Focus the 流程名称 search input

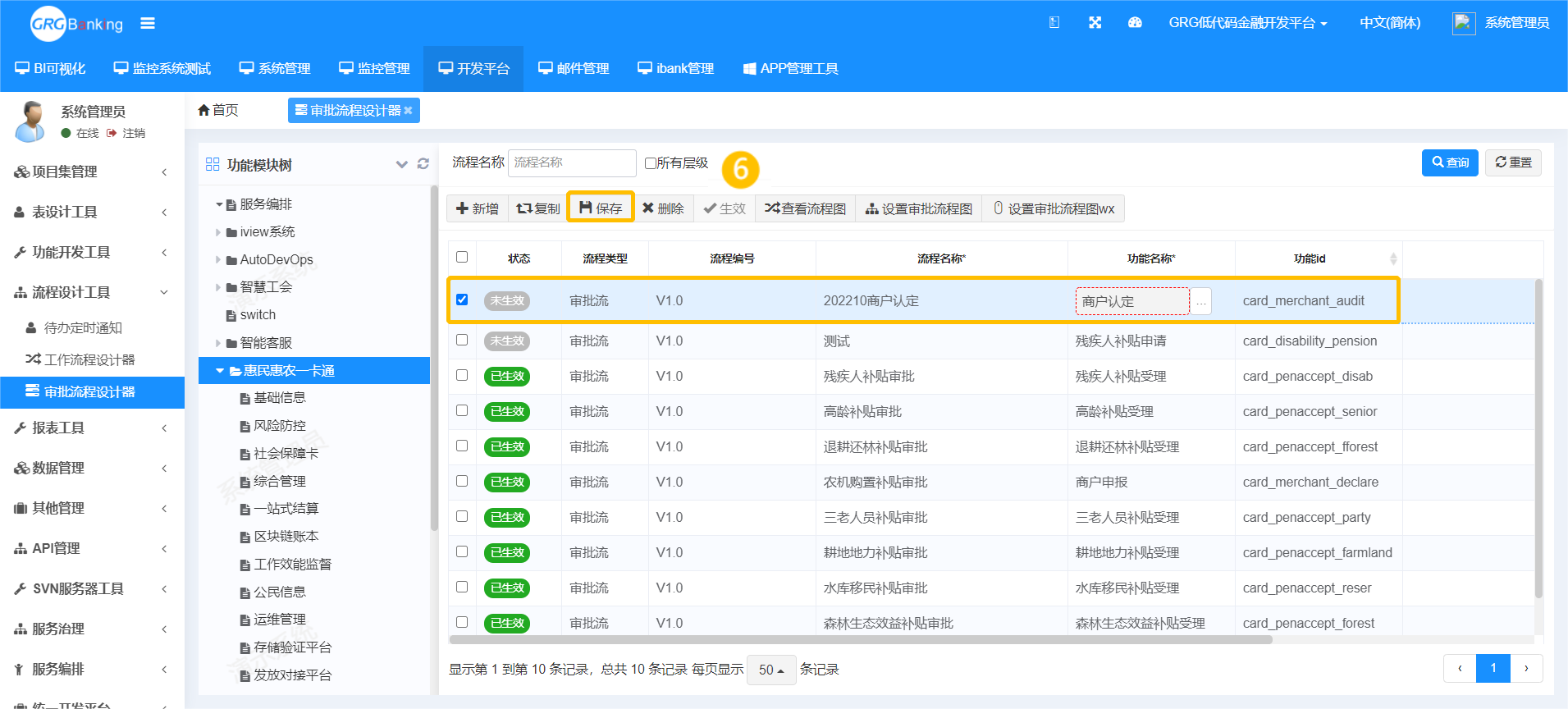click(x=572, y=162)
